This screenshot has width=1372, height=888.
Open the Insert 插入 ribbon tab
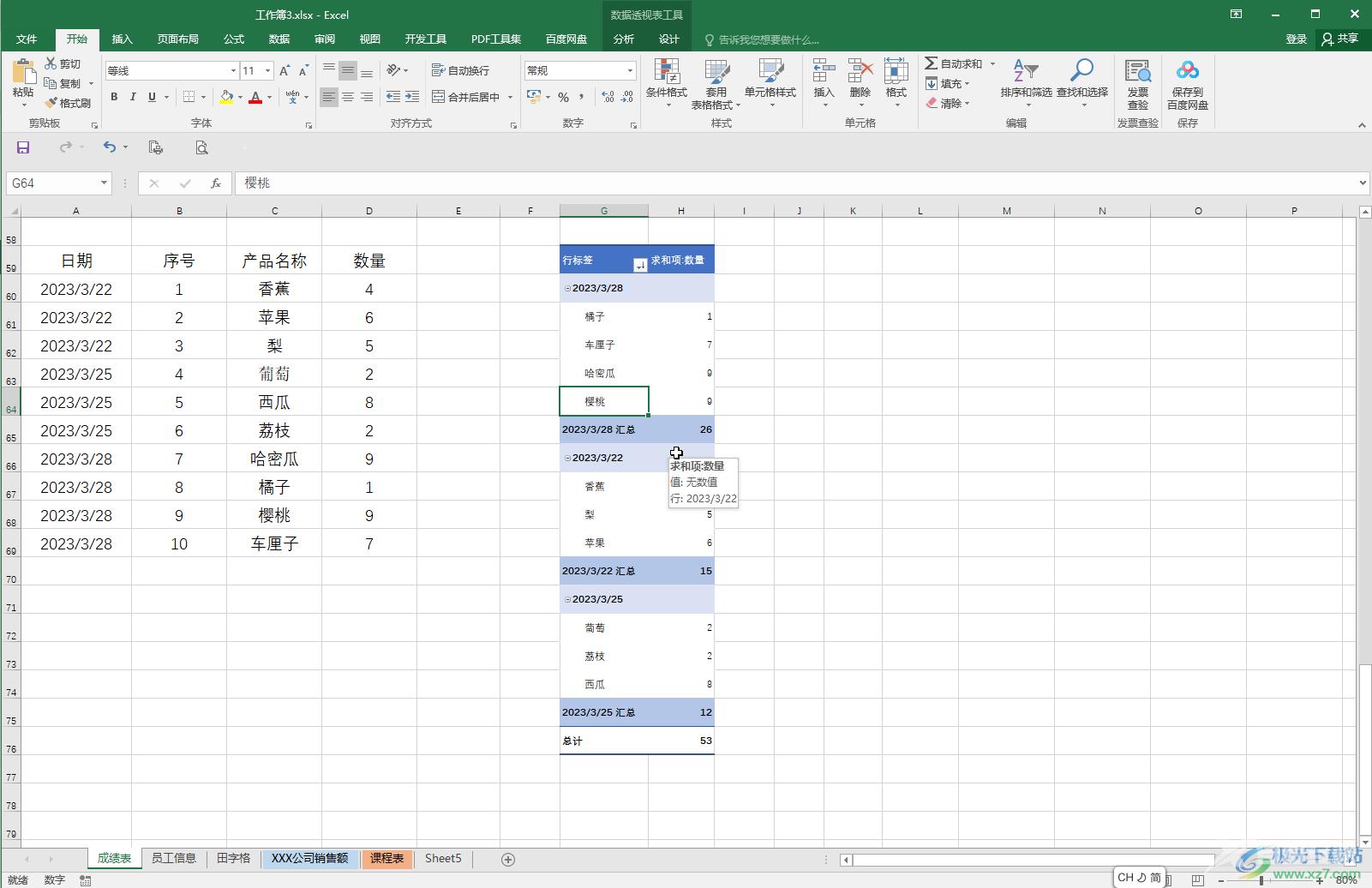pyautogui.click(x=123, y=39)
